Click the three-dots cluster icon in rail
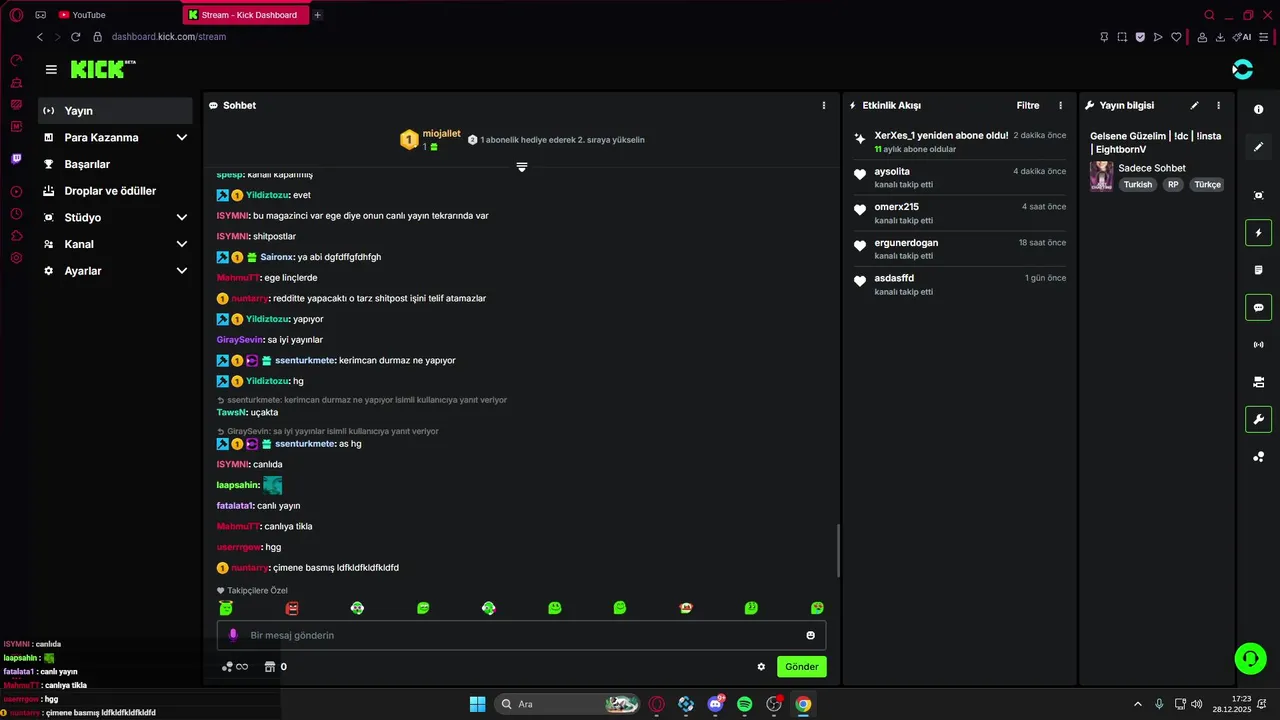Screen dimensions: 1280x720 pyautogui.click(x=1258, y=457)
